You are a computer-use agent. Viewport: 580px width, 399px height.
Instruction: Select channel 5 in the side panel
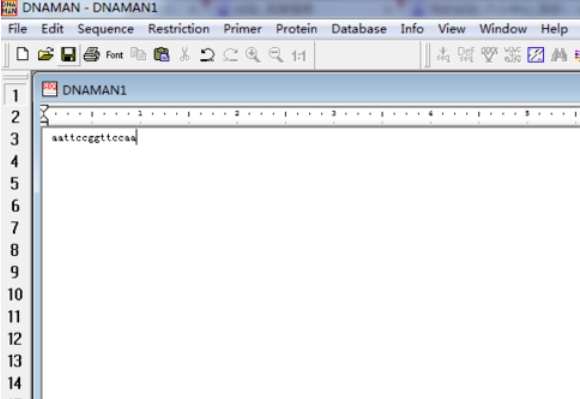click(x=15, y=183)
